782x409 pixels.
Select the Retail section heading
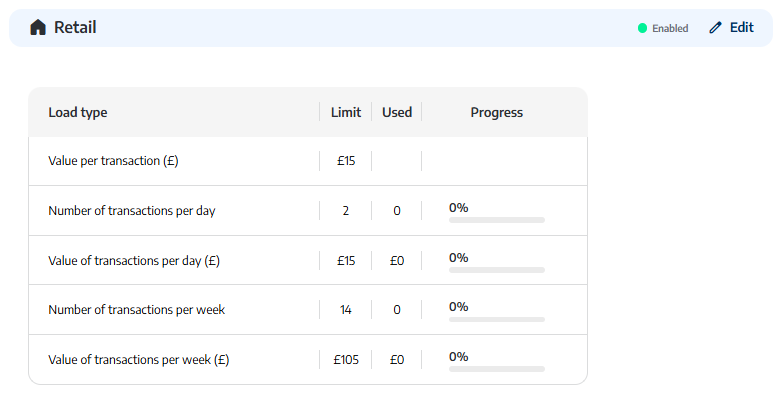[x=75, y=27]
